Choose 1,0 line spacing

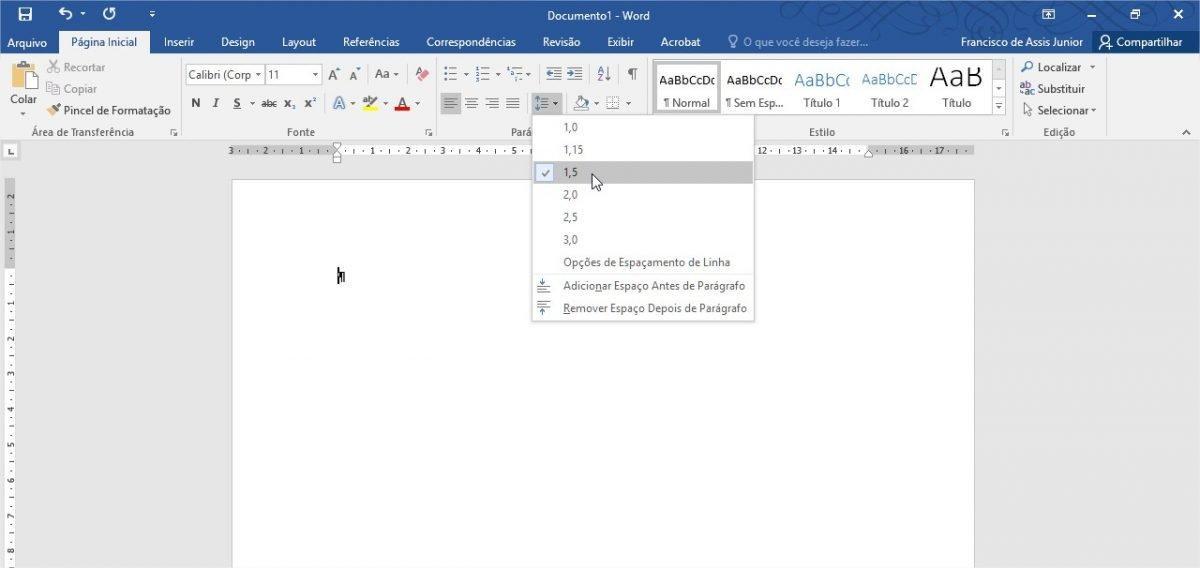[642, 127]
